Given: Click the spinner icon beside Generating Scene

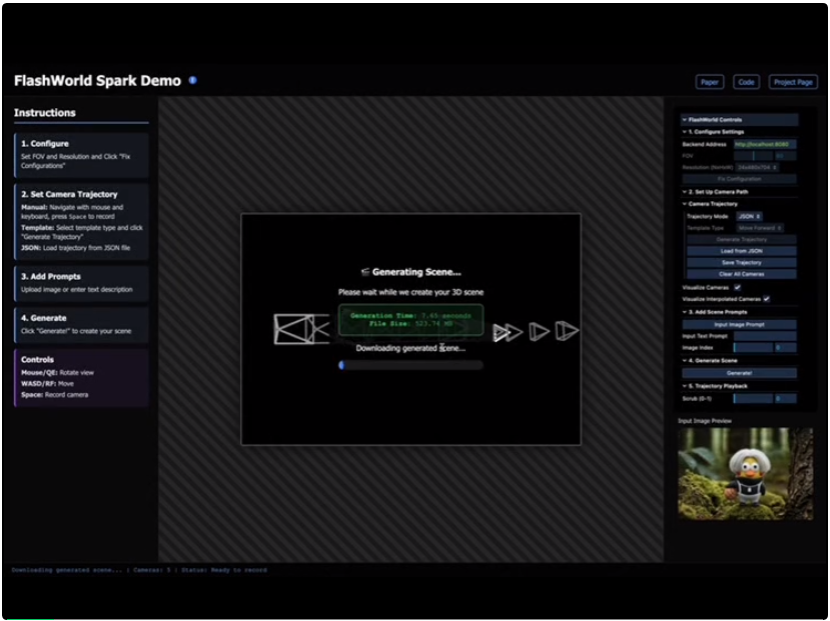Looking at the screenshot, I should [x=365, y=271].
